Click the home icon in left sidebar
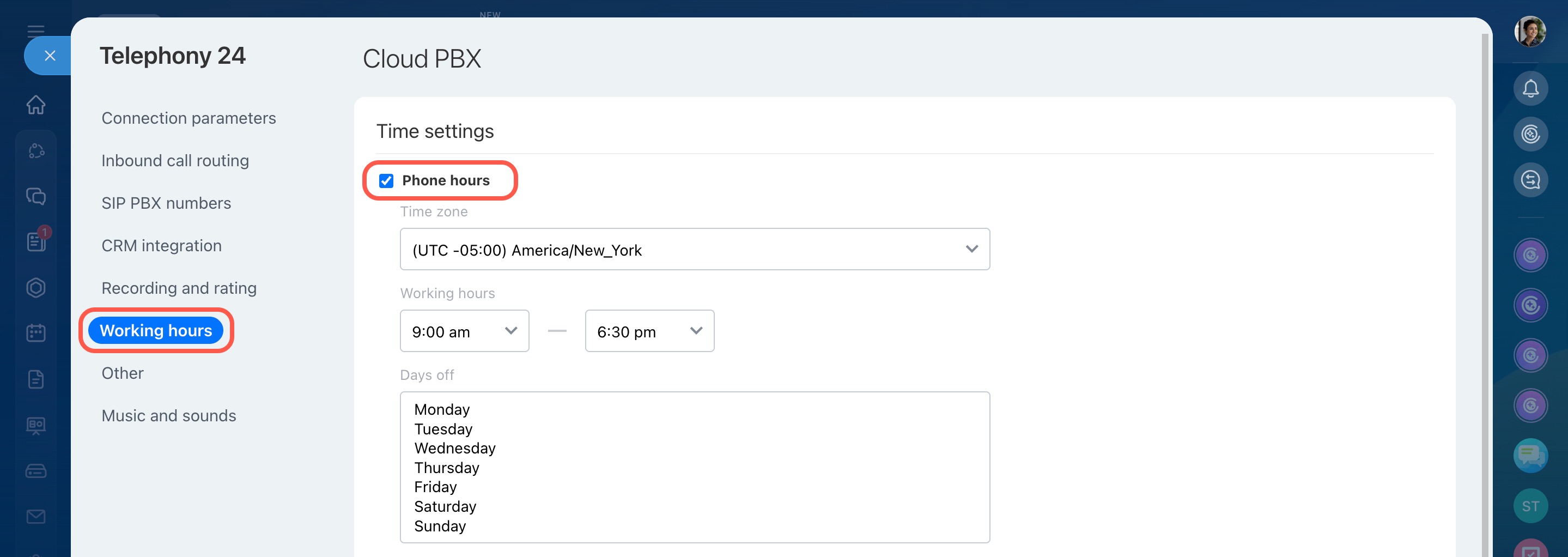The width and height of the screenshot is (1568, 557). pyautogui.click(x=36, y=105)
